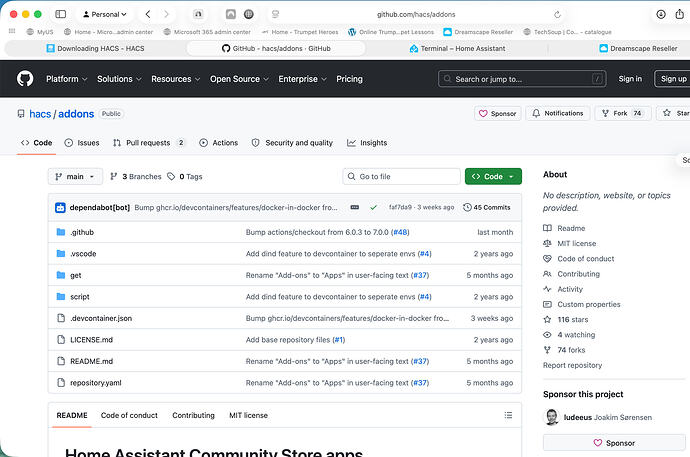Click the Fork button
This screenshot has width=690, height=457.
coord(623,113)
